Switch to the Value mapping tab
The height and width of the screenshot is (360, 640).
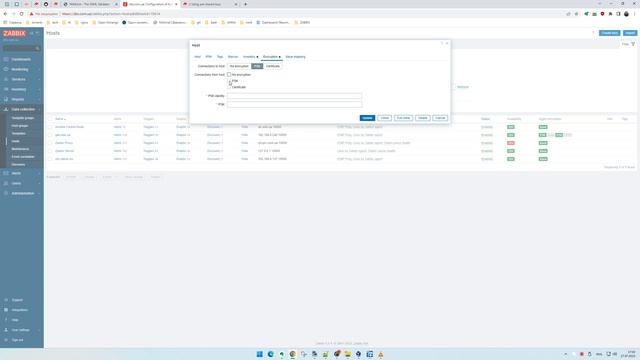(x=296, y=57)
